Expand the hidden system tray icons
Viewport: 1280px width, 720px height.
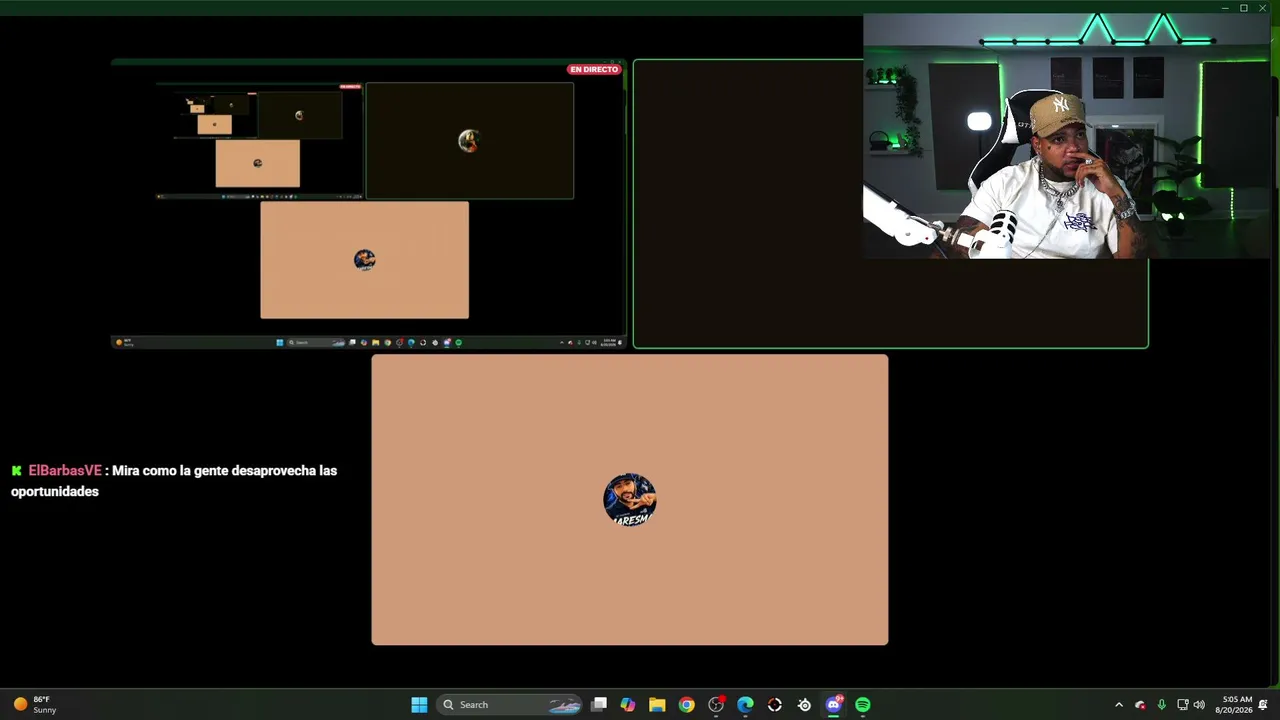(x=1119, y=705)
